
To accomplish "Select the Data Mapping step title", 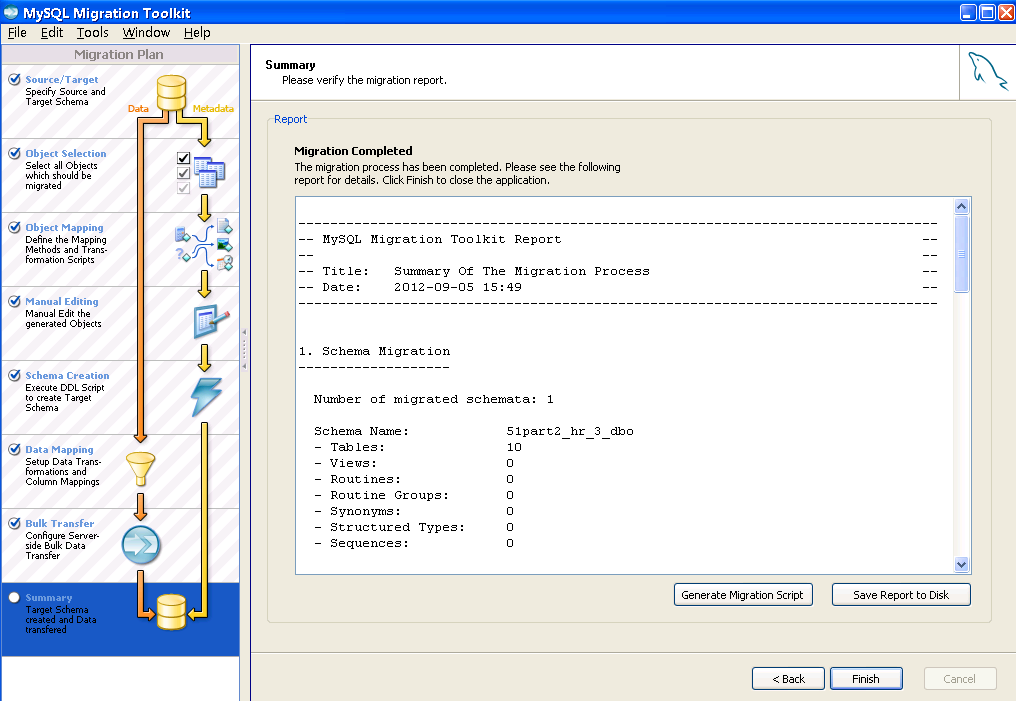I will (59, 449).
